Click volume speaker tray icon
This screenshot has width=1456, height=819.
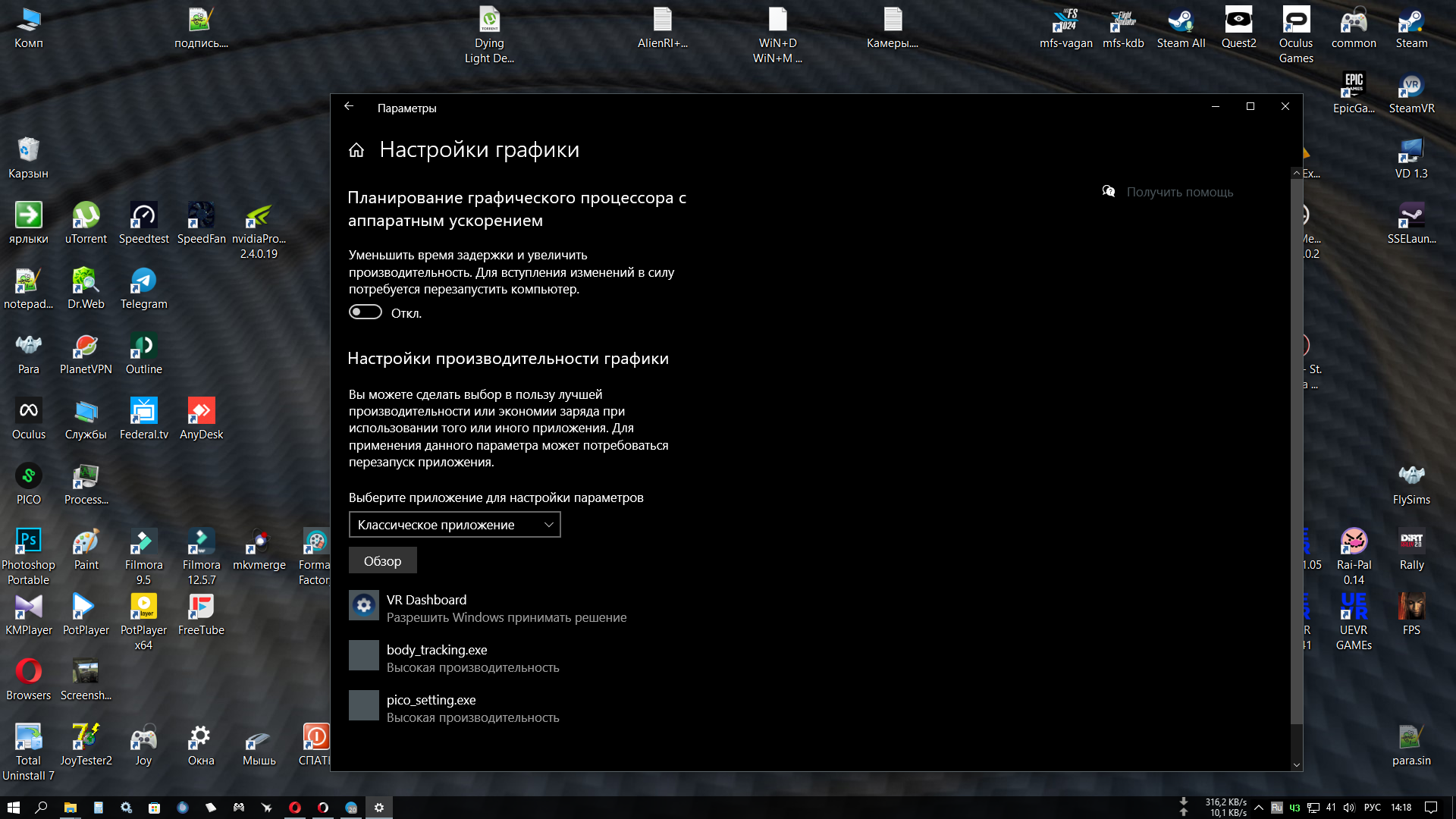1349,808
